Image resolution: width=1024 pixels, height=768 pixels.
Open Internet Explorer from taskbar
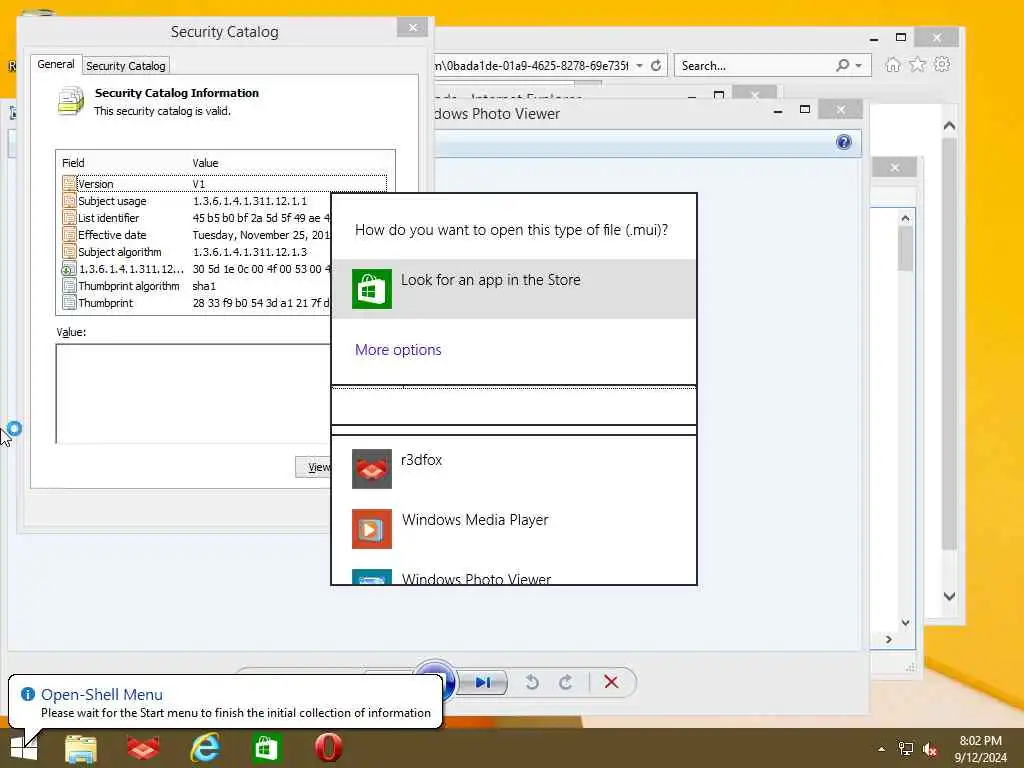click(x=205, y=748)
